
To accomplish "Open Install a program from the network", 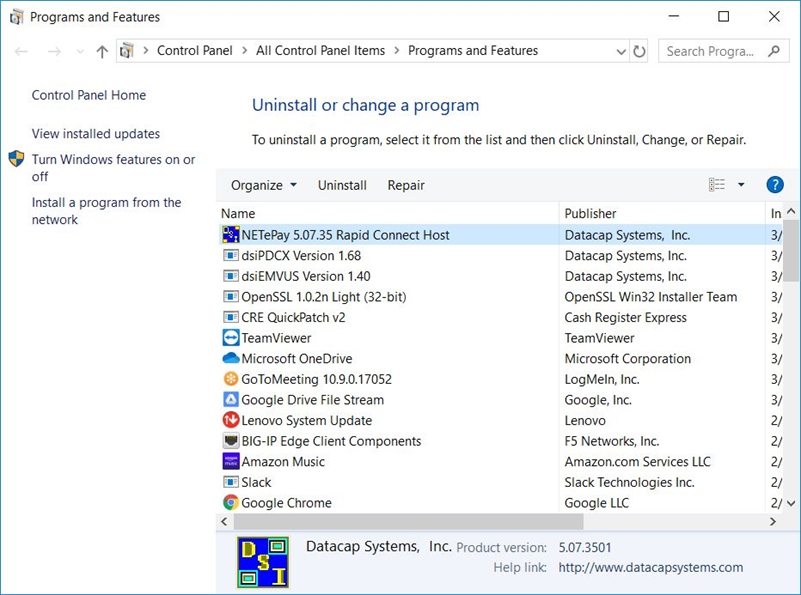I will [x=106, y=211].
